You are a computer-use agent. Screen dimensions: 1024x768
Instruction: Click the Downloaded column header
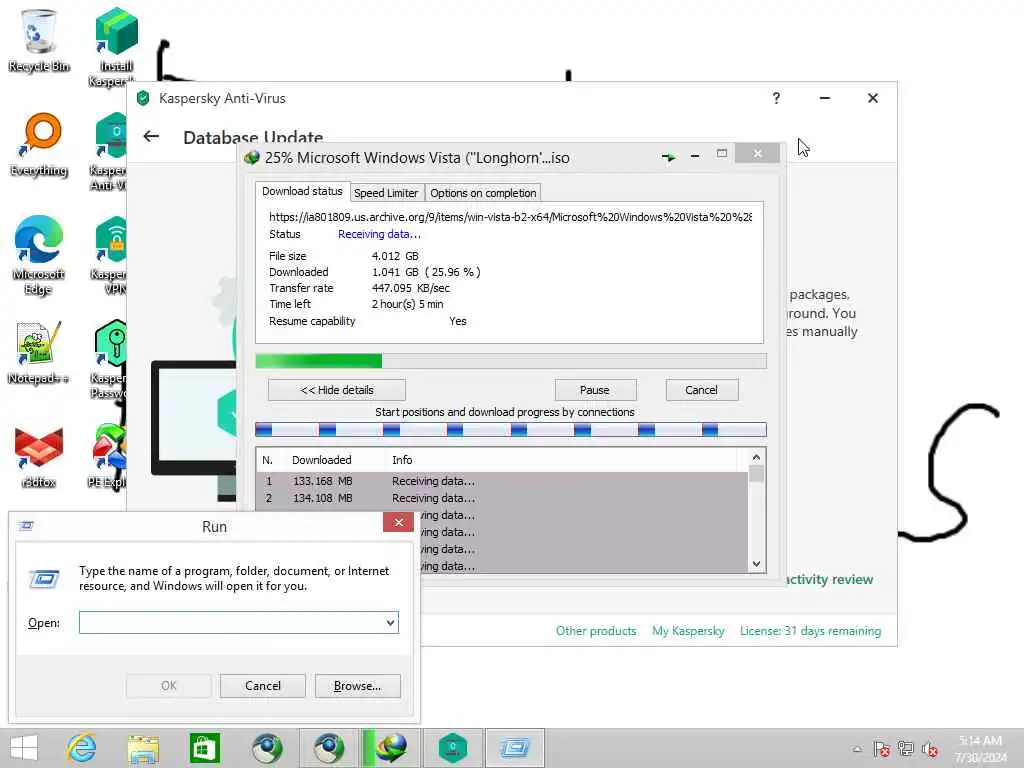321,460
